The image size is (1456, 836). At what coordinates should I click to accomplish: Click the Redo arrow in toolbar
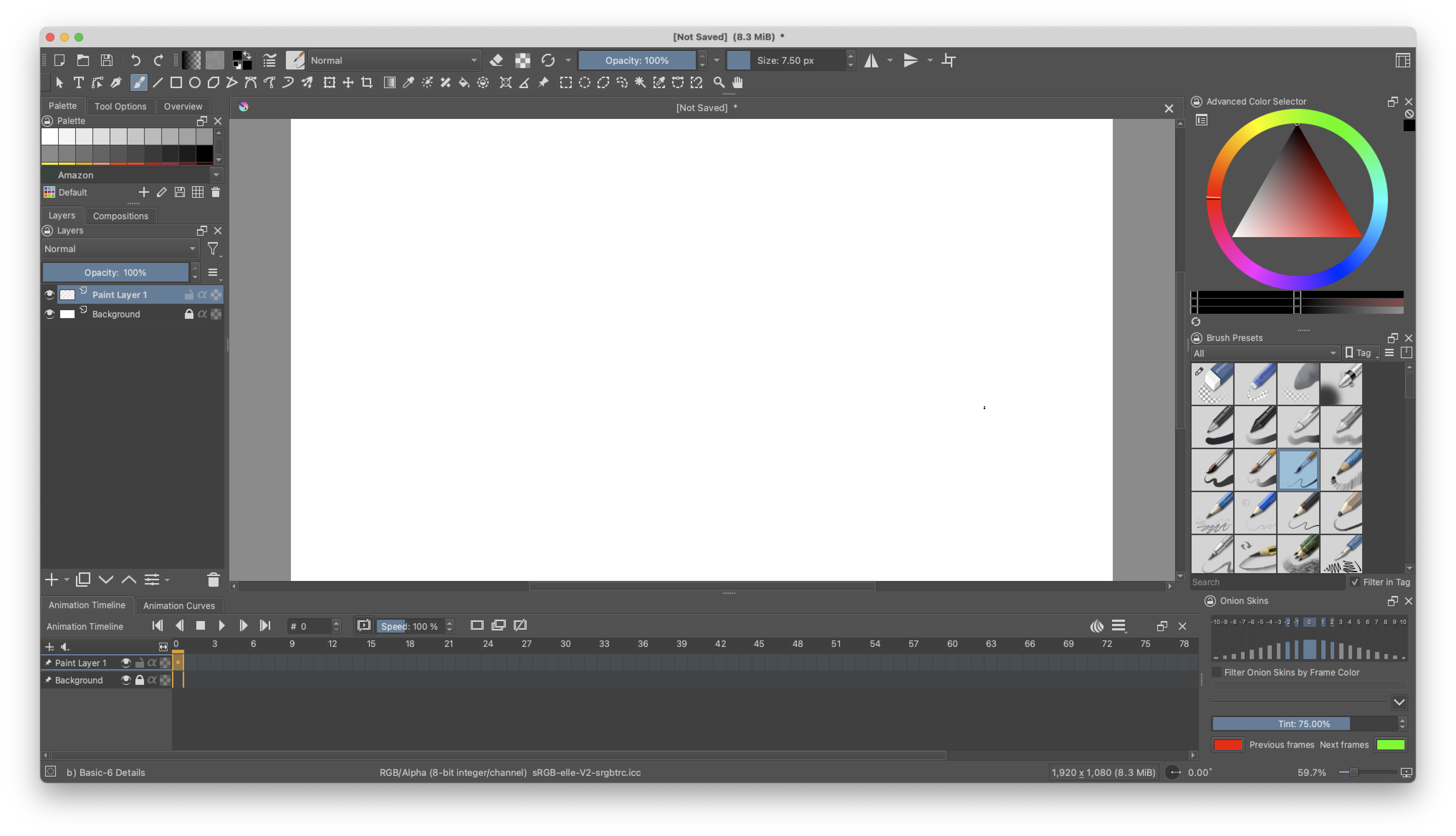click(x=158, y=60)
